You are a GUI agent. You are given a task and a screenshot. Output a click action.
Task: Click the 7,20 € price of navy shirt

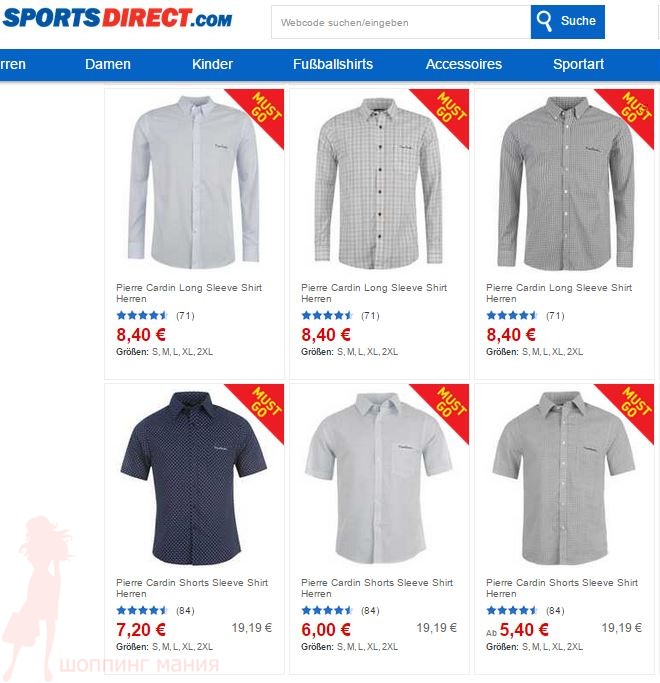click(141, 629)
